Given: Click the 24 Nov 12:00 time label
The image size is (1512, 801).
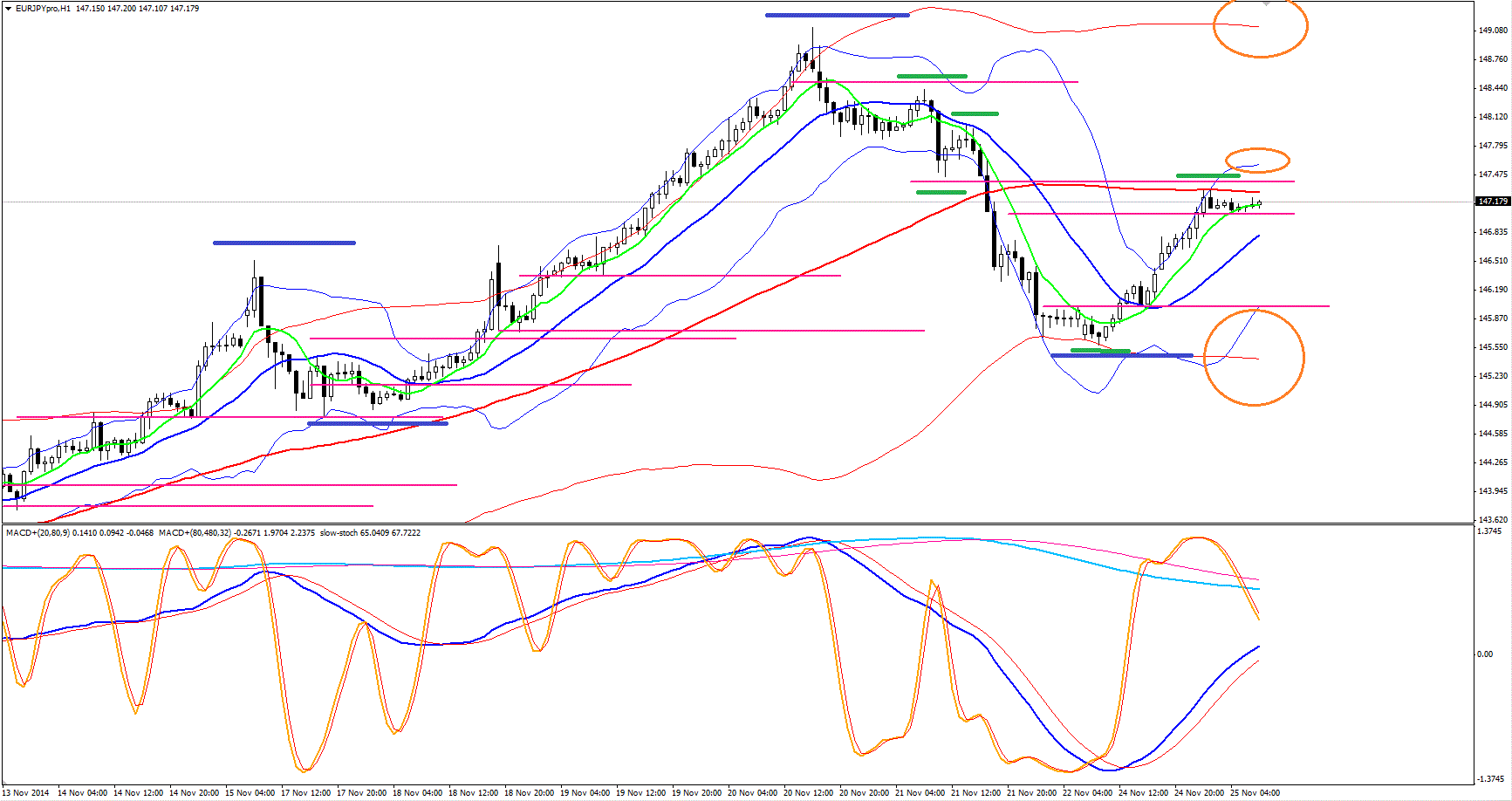Looking at the screenshot, I should point(1143,793).
